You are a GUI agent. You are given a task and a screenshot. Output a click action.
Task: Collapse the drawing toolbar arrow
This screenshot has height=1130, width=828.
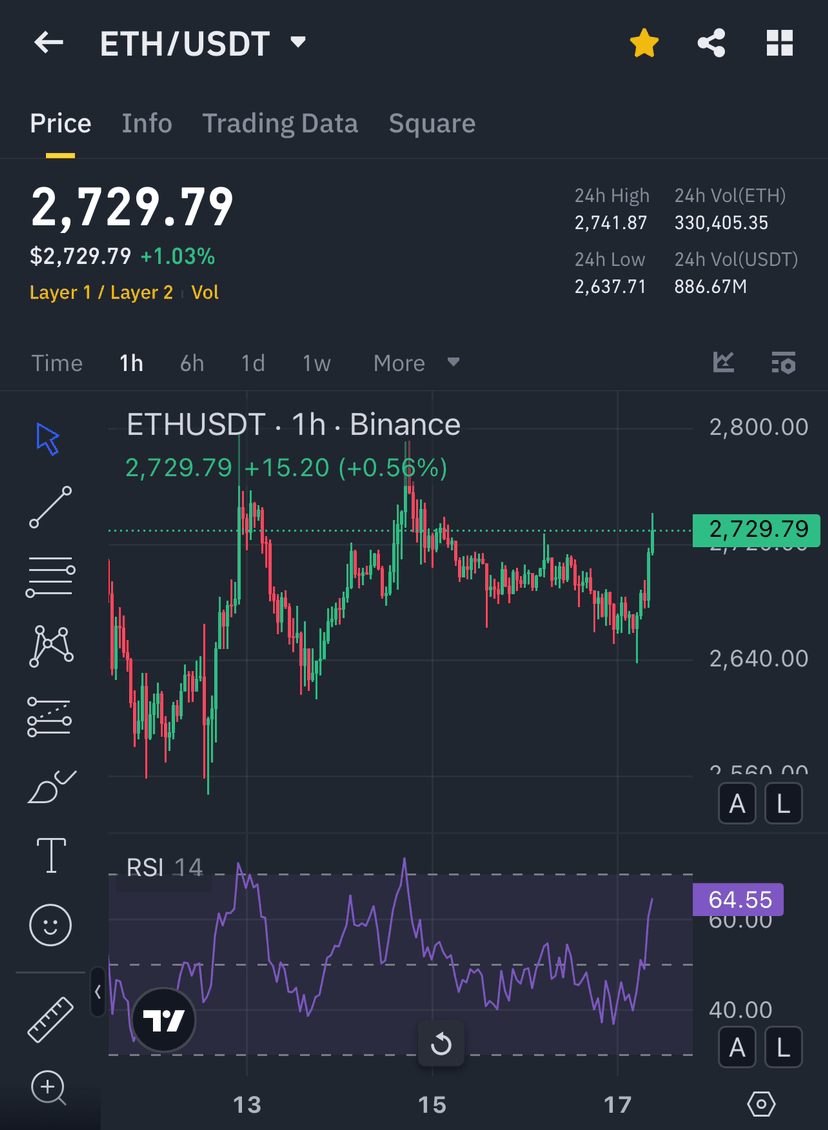pyautogui.click(x=98, y=992)
